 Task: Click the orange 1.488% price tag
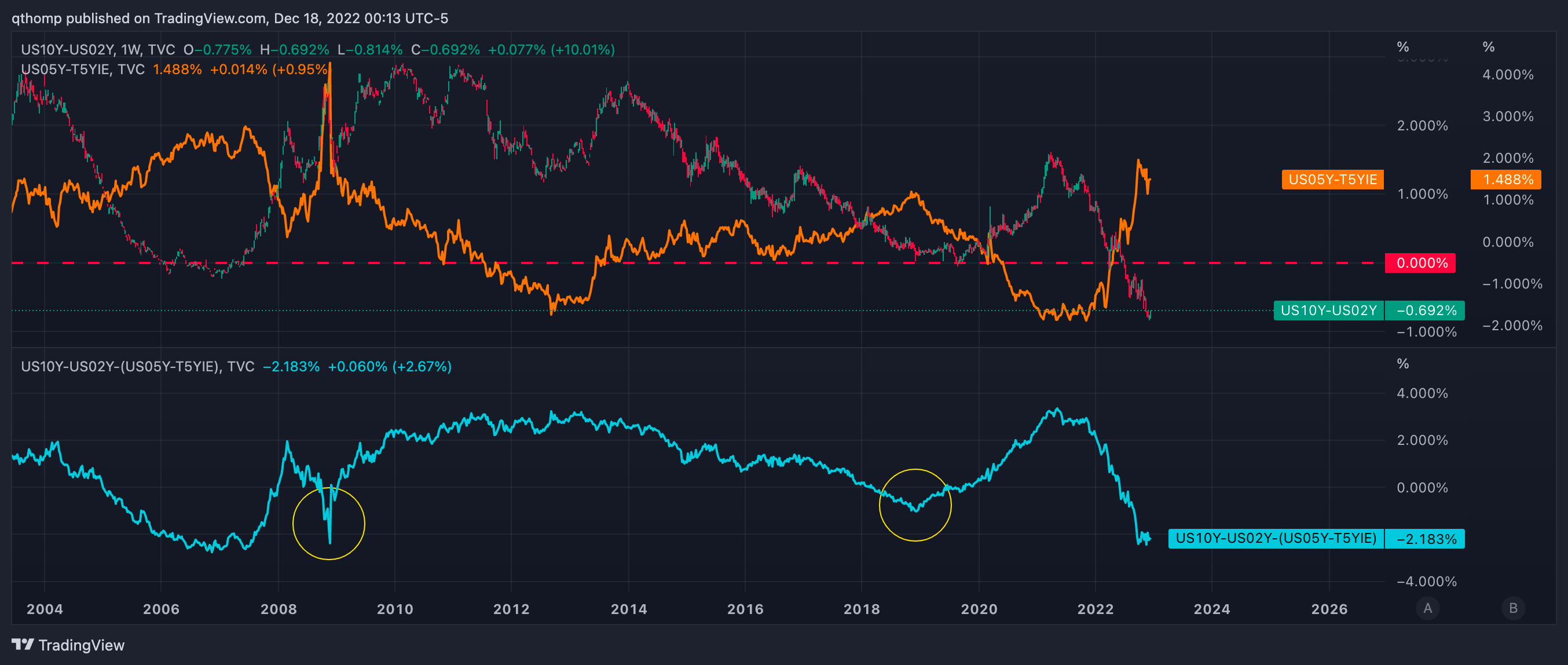coord(1507,180)
